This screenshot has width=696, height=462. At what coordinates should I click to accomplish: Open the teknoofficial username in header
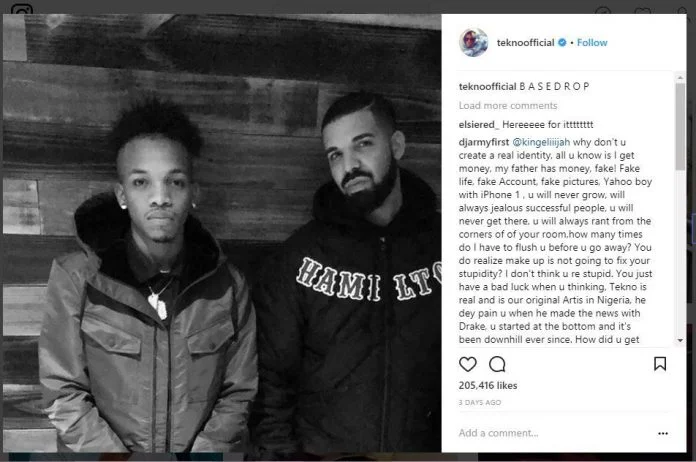(x=526, y=43)
